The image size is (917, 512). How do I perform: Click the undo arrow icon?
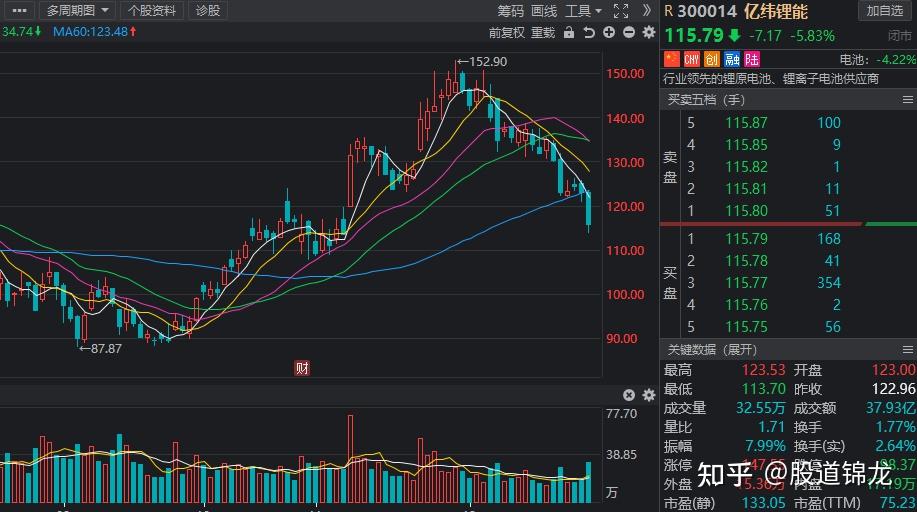(589, 33)
